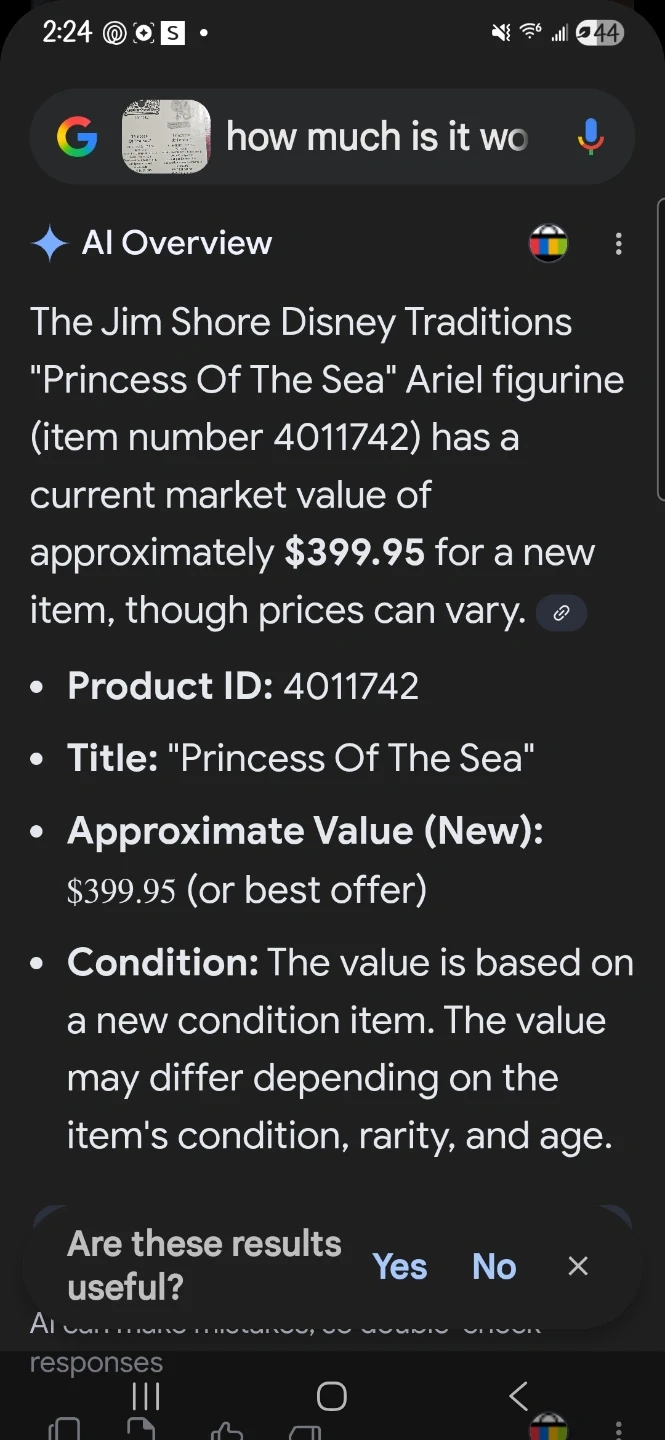
Task: Tap the colorful avatar icon next to AI Overview
Action: (548, 243)
